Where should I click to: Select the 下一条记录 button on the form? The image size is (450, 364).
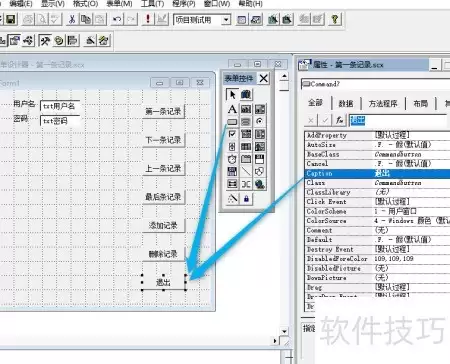(x=163, y=140)
